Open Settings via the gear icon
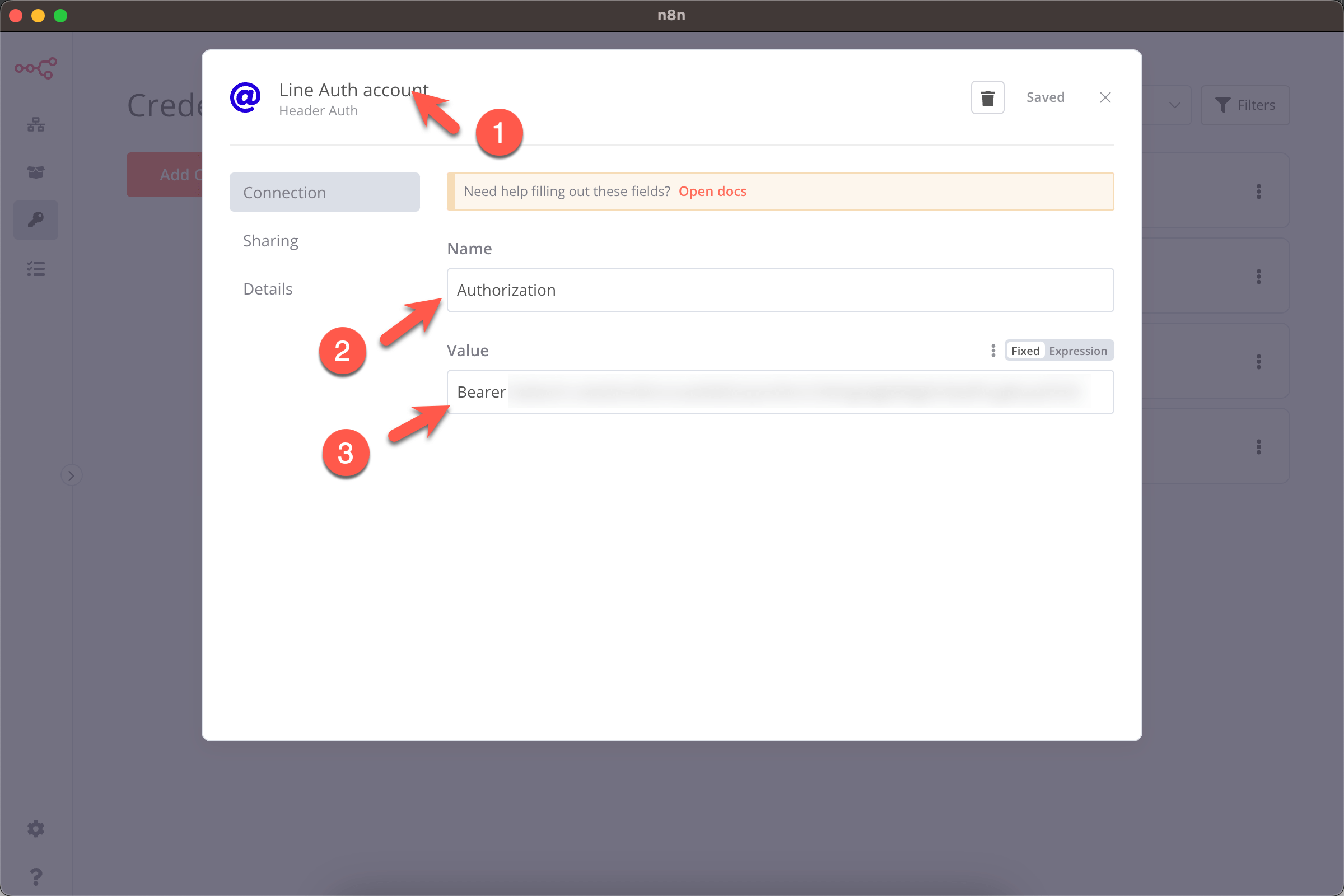1344x896 pixels. pyautogui.click(x=36, y=829)
